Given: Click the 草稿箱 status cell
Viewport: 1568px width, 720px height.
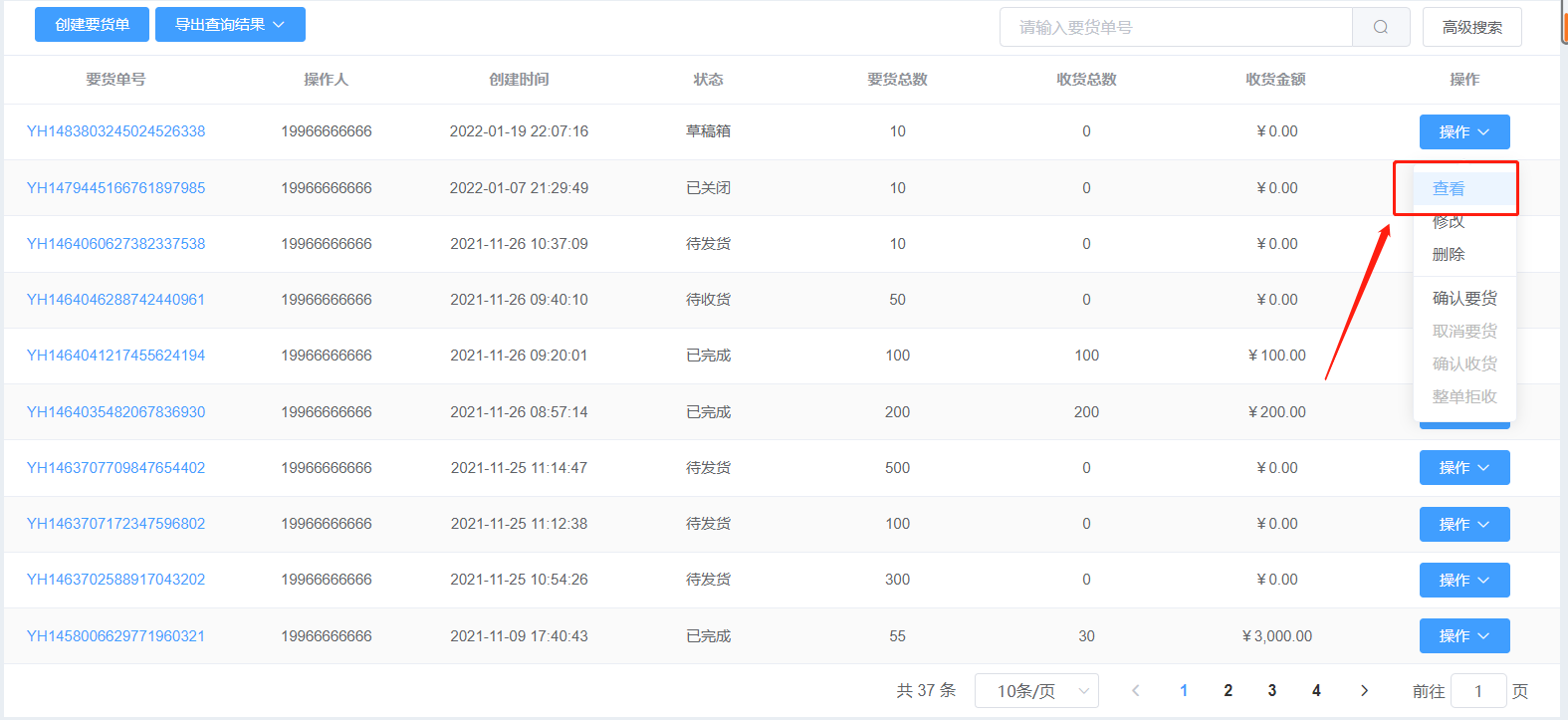Looking at the screenshot, I should (x=708, y=131).
